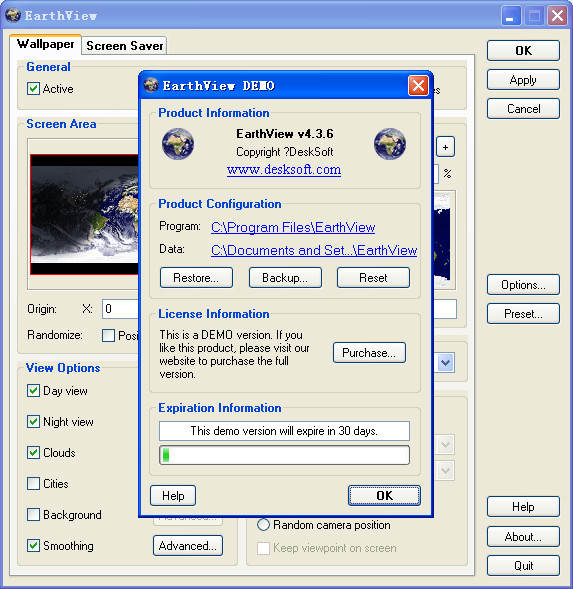Click the Apply button
Viewport: 573px width, 589px height.
click(x=523, y=80)
